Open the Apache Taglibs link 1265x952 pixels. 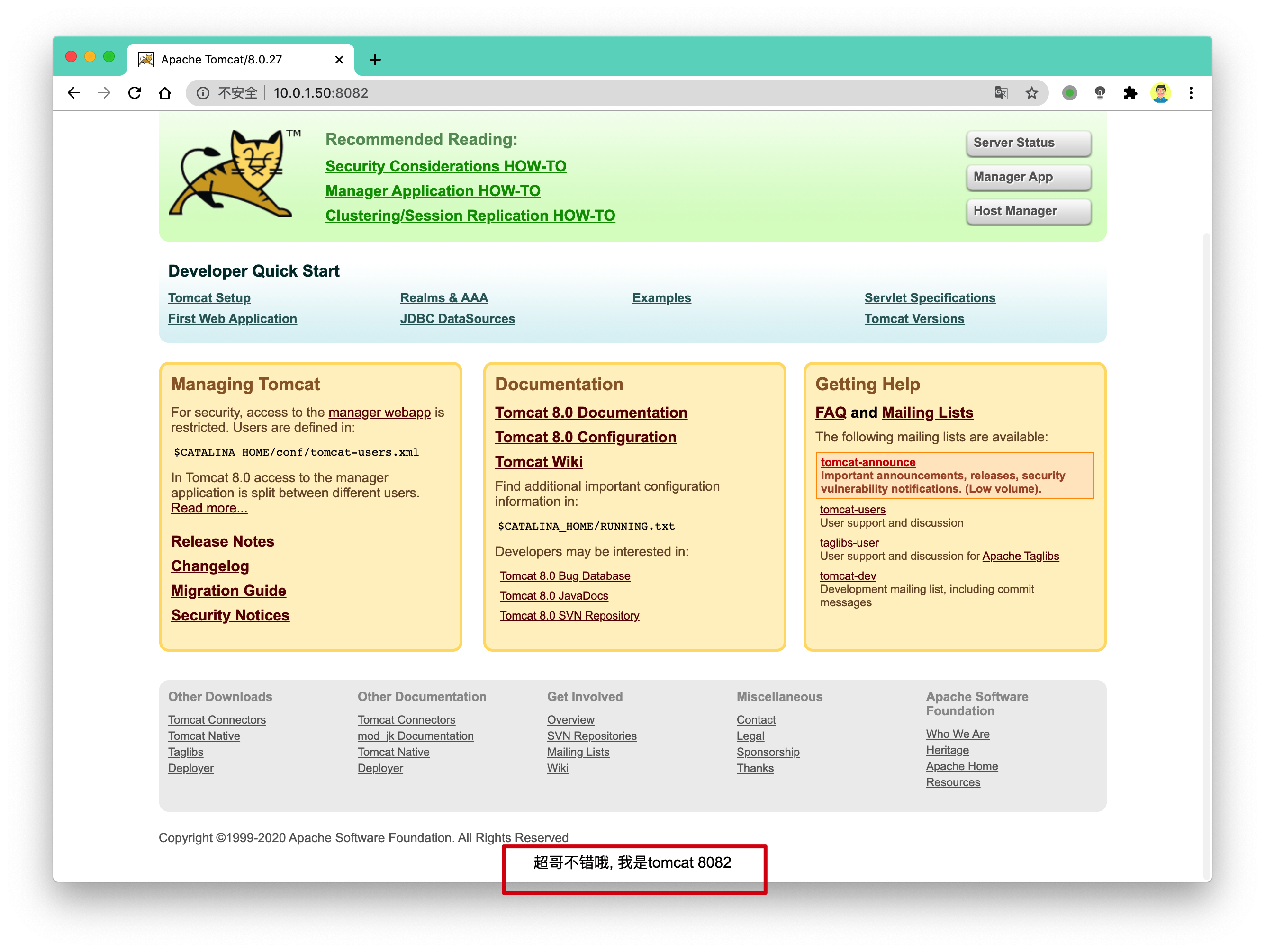[x=1020, y=556]
